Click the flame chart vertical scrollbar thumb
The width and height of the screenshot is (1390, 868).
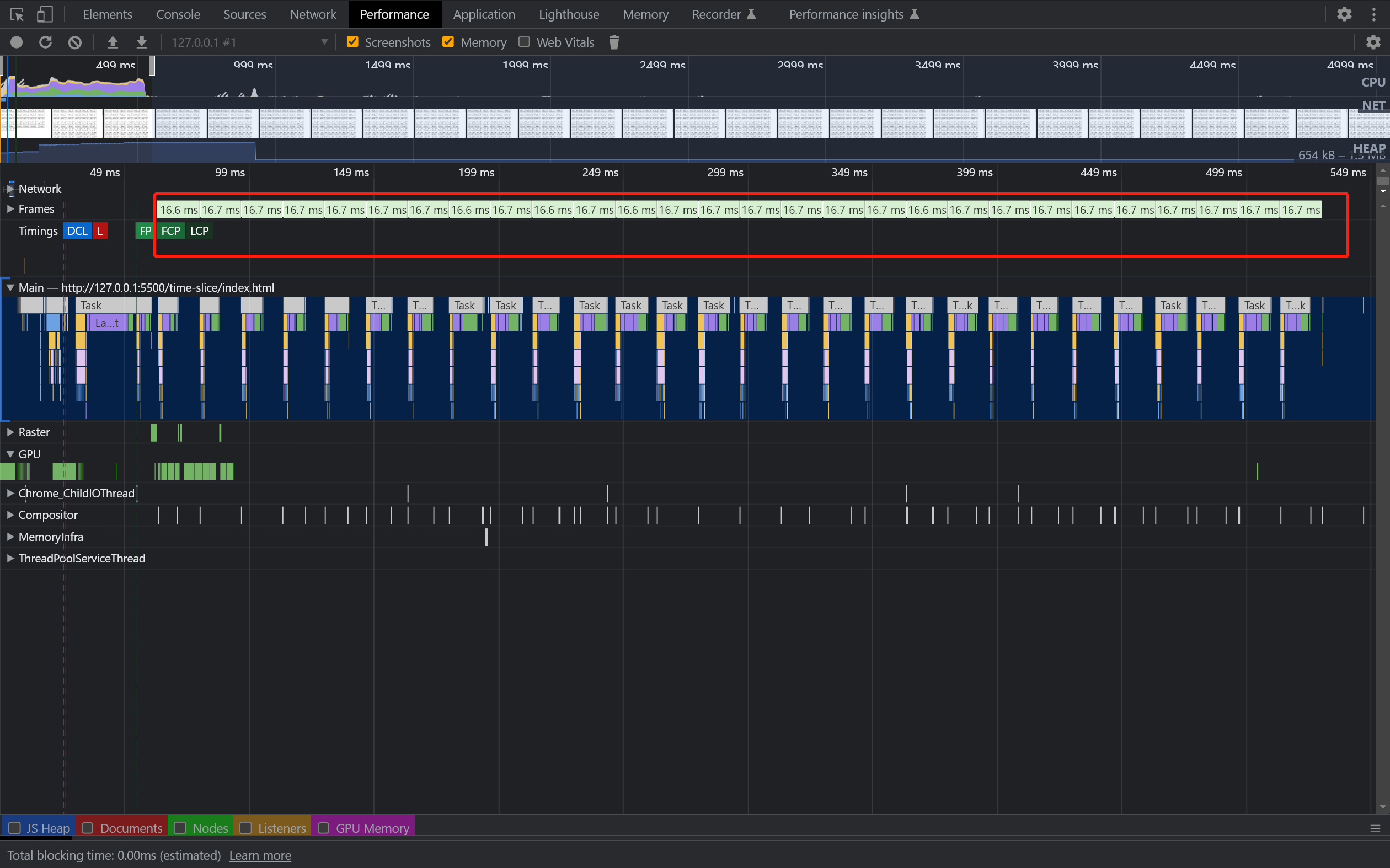(1382, 181)
